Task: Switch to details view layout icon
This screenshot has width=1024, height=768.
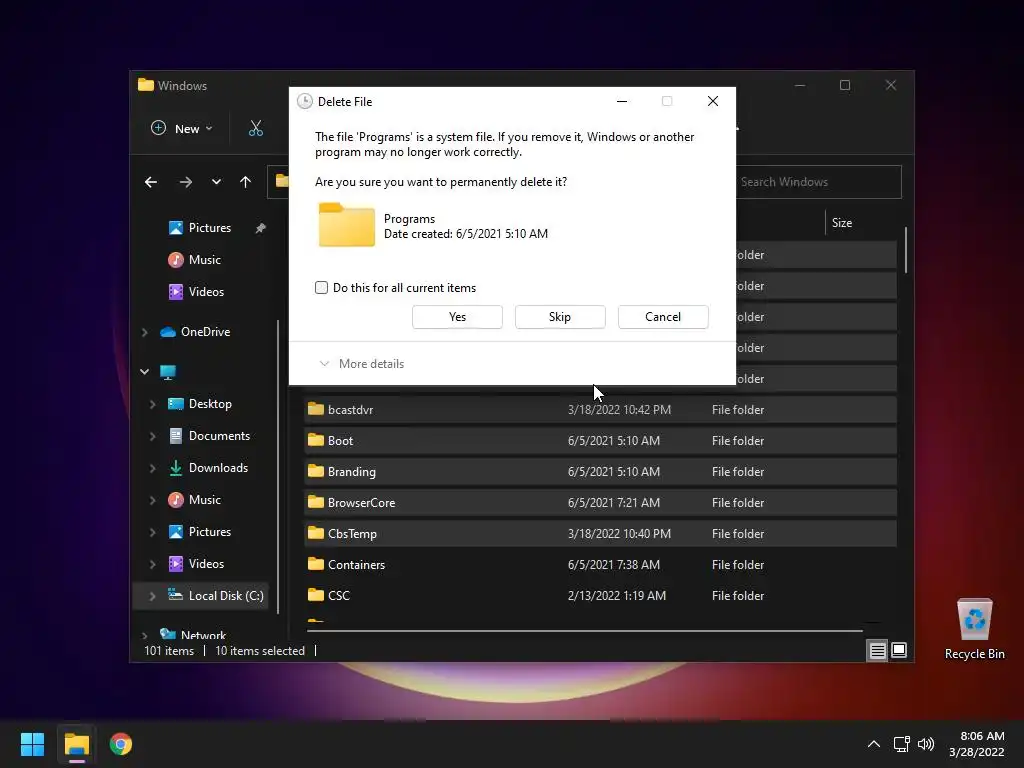Action: (x=877, y=650)
